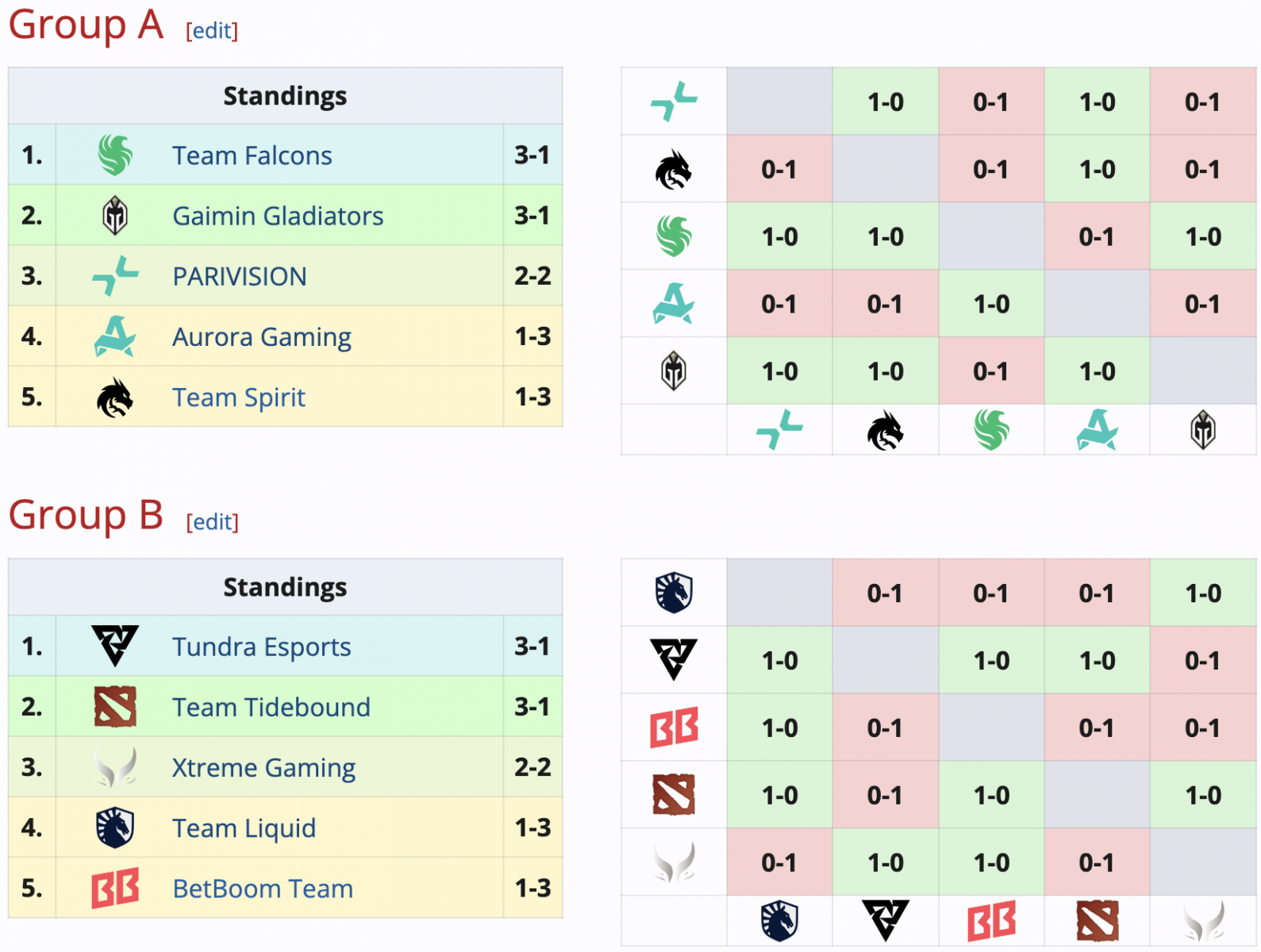Click the Team Spirit dragon logo in standings

coord(115,397)
